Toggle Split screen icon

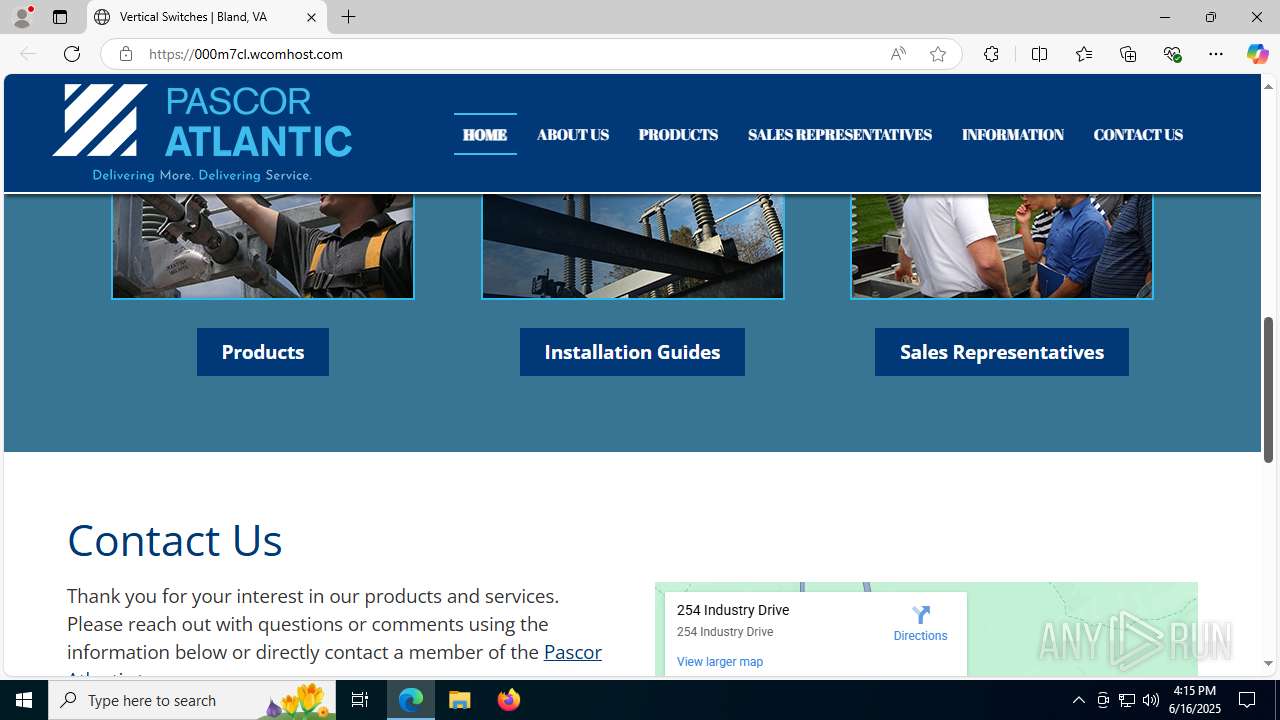pos(1039,54)
